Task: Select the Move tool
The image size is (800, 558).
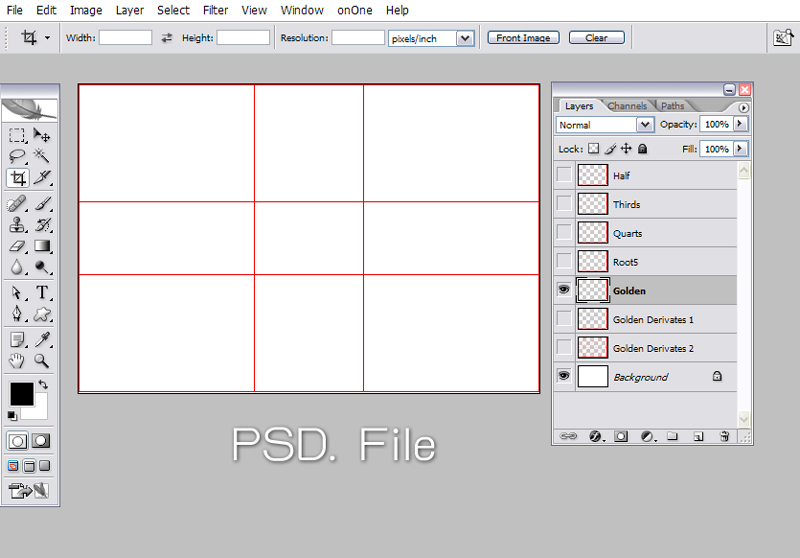Action: [42, 135]
